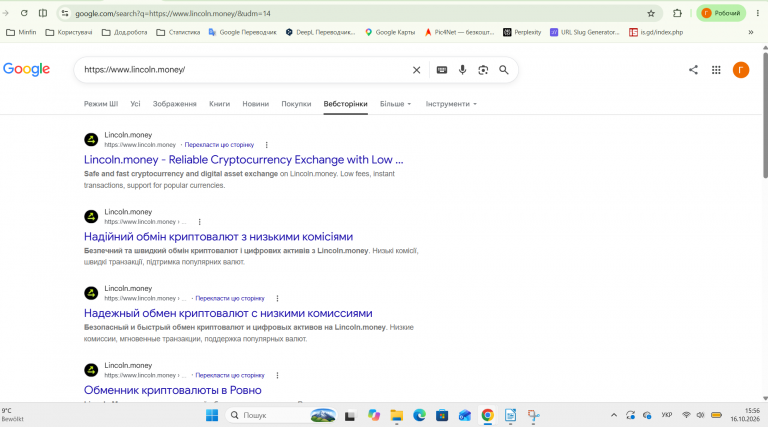Switch to Новини tab
768x427 pixels.
point(256,104)
